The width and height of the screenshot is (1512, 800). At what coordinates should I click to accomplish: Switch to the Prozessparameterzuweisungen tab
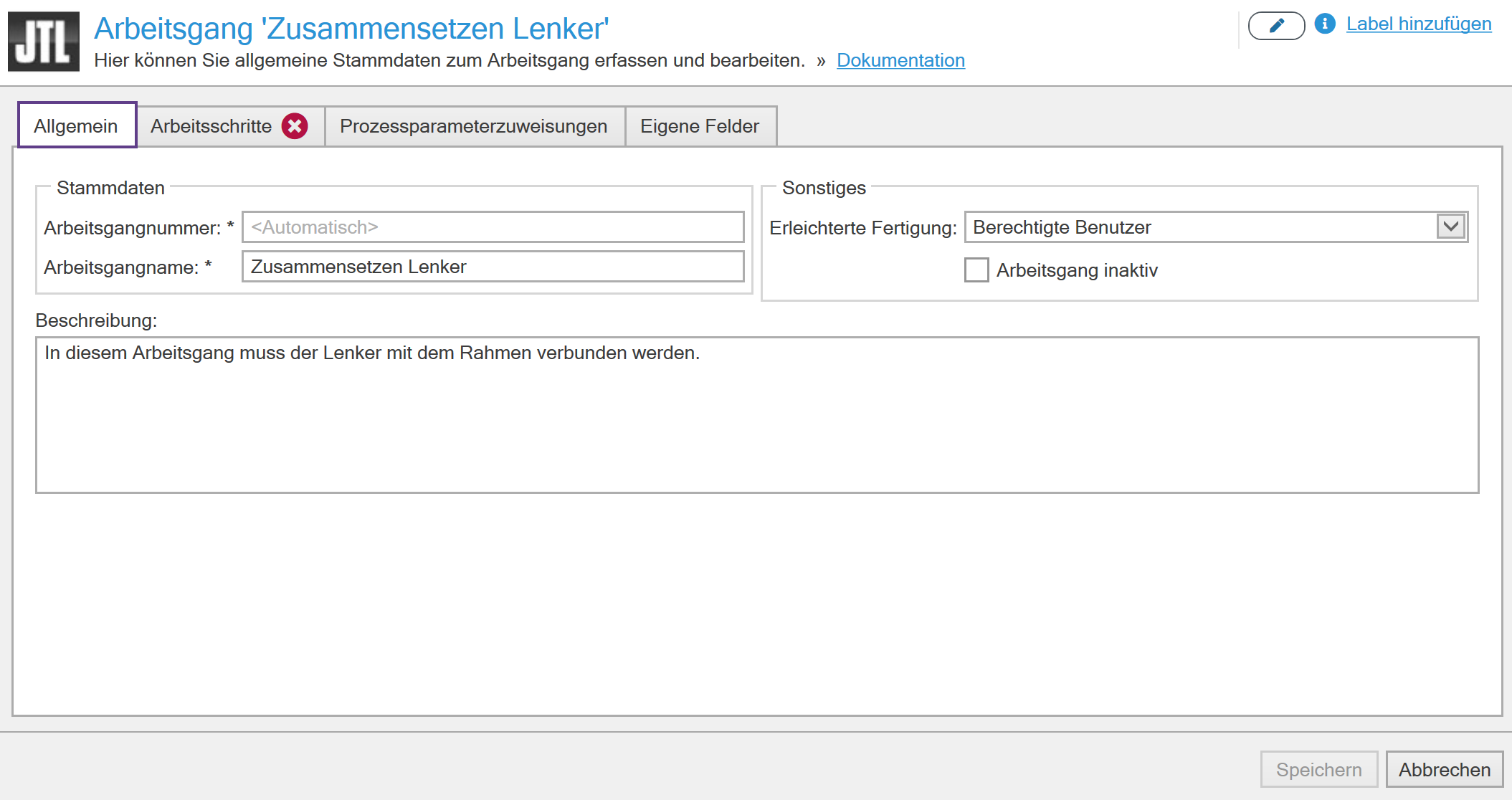point(473,126)
